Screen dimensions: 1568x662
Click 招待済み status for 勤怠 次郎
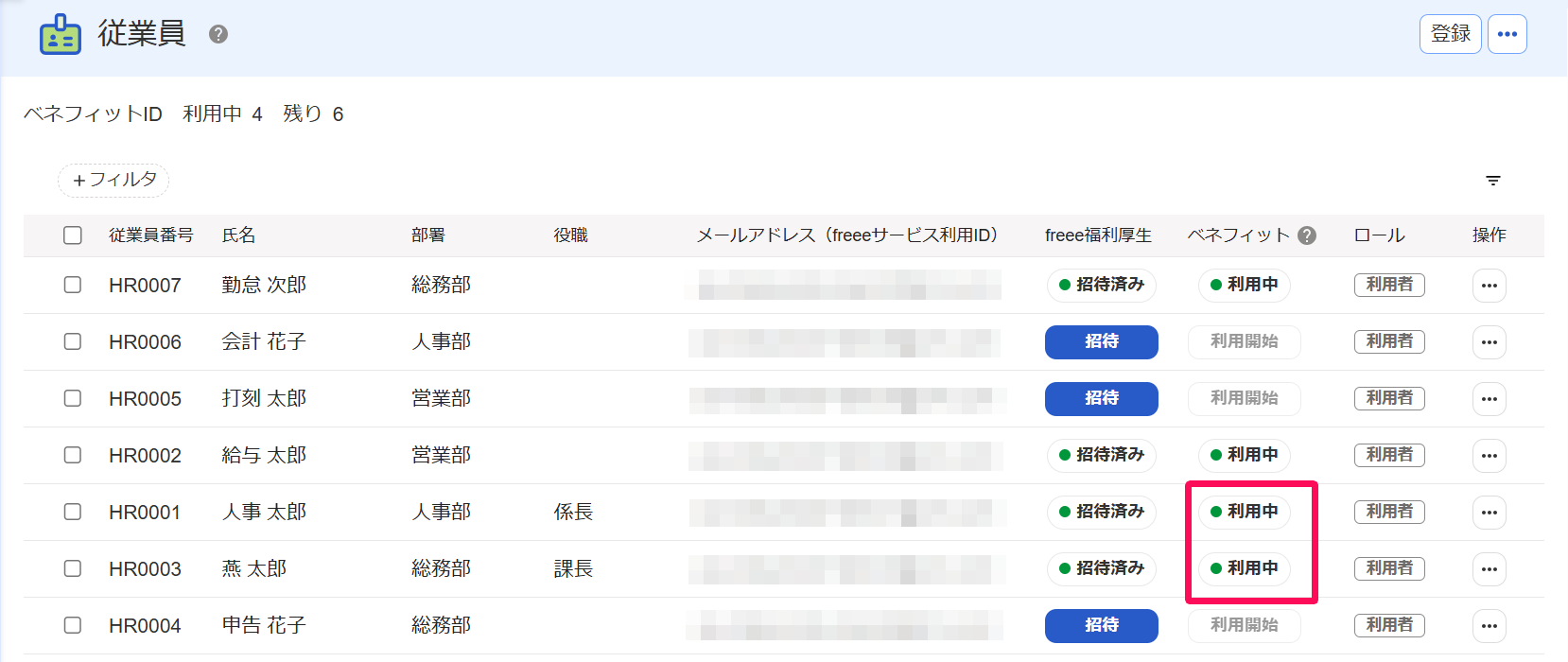click(1102, 285)
